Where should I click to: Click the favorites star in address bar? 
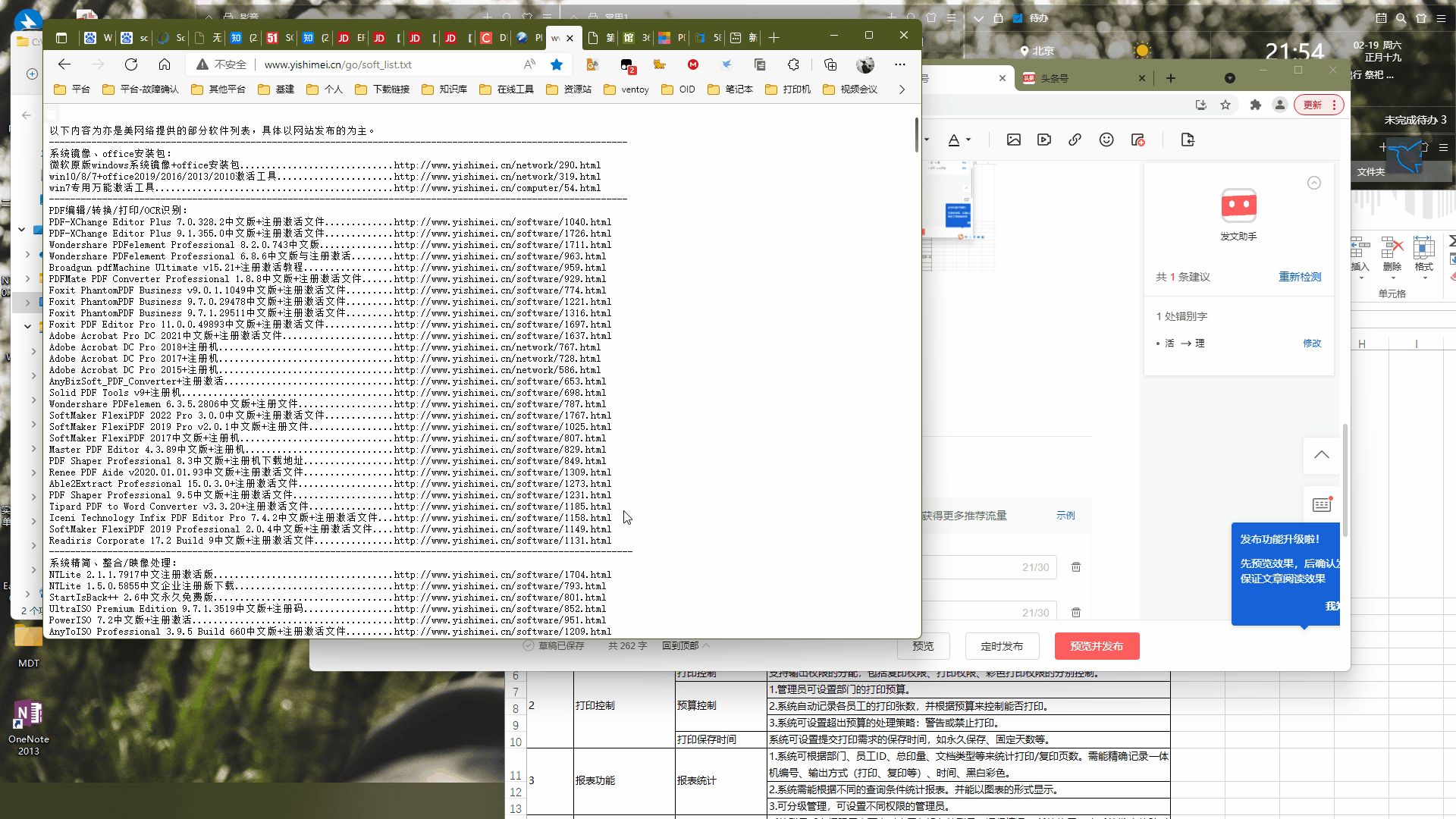557,64
